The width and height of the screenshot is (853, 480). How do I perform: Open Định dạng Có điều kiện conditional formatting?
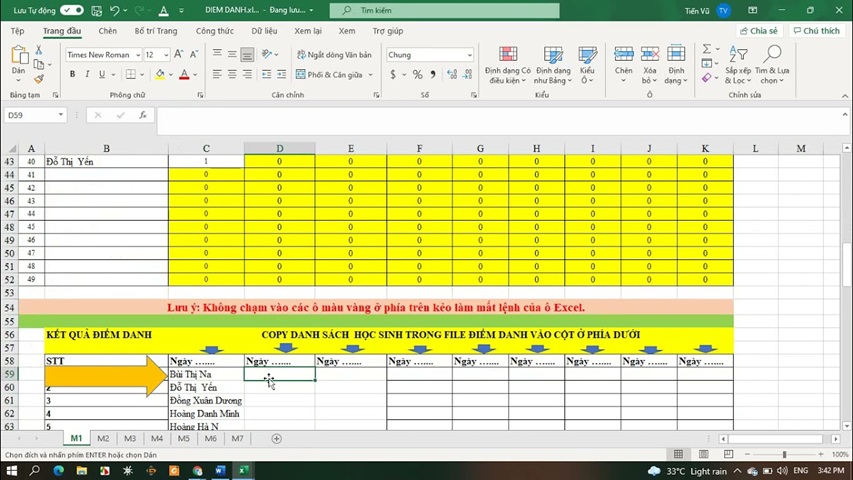(508, 62)
